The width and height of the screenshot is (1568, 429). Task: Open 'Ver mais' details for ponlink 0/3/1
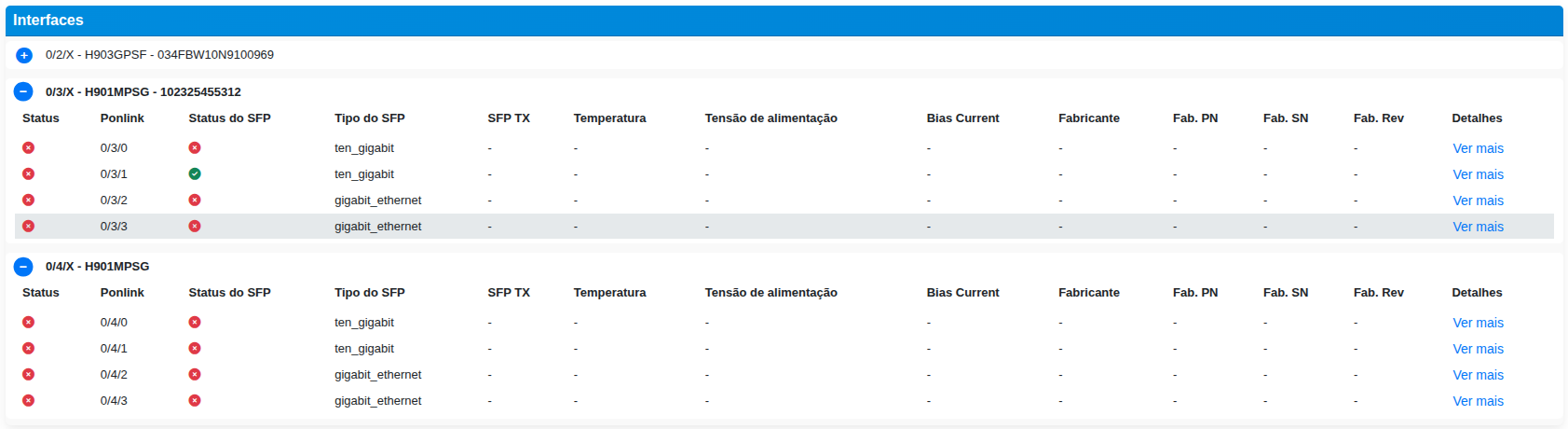click(x=1478, y=174)
